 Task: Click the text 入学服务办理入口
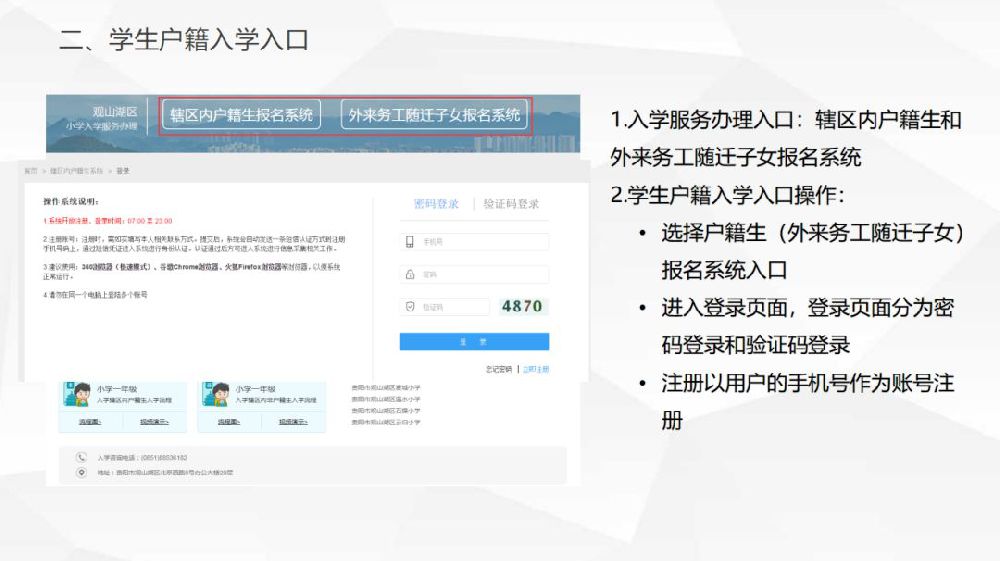point(710,120)
